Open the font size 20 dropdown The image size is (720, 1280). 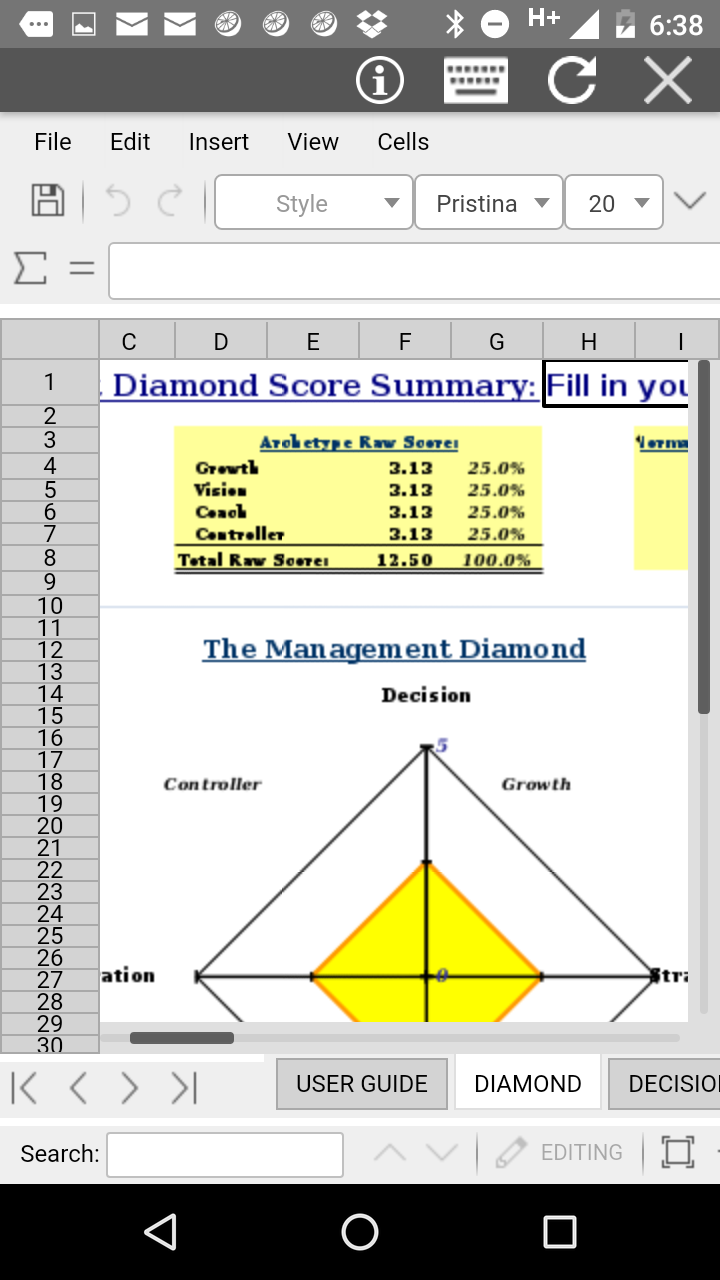(x=614, y=203)
